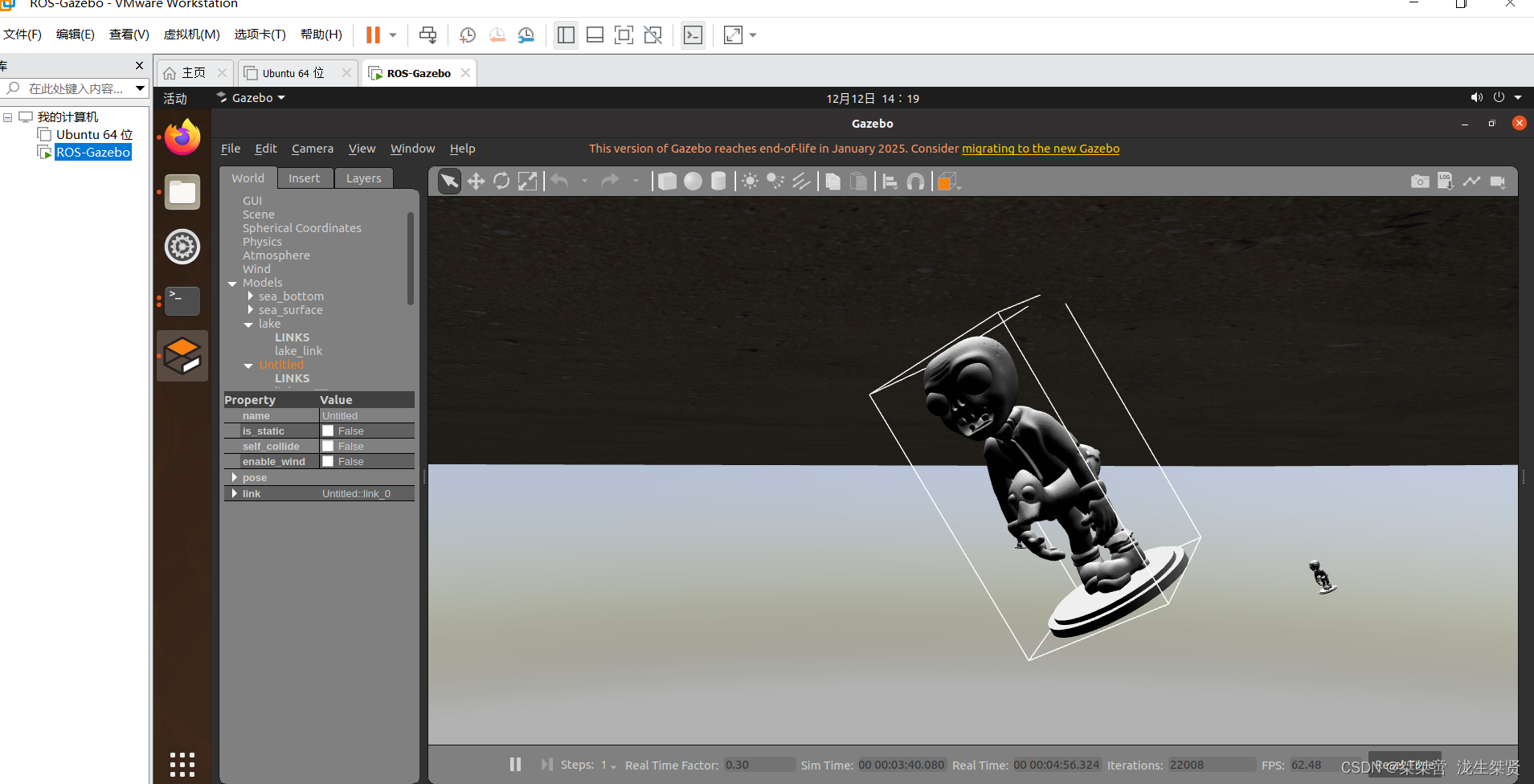Screen dimensions: 1534x784
Task: Revert to VMware snapshot icon
Action: 497,35
